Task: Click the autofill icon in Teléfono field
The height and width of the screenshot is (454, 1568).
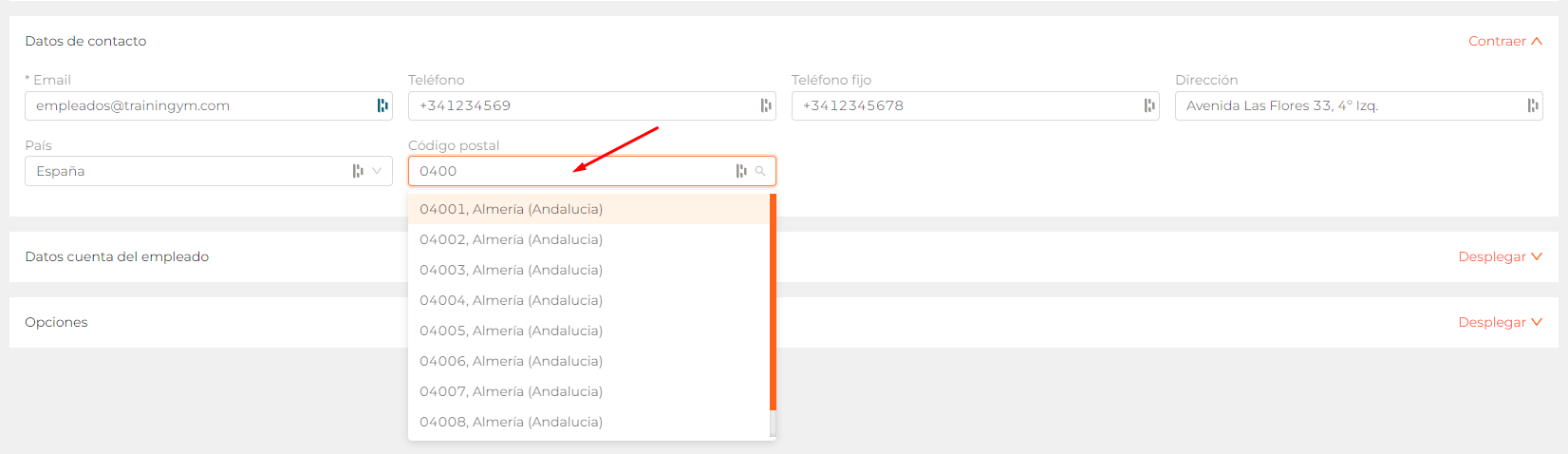Action: click(x=766, y=105)
